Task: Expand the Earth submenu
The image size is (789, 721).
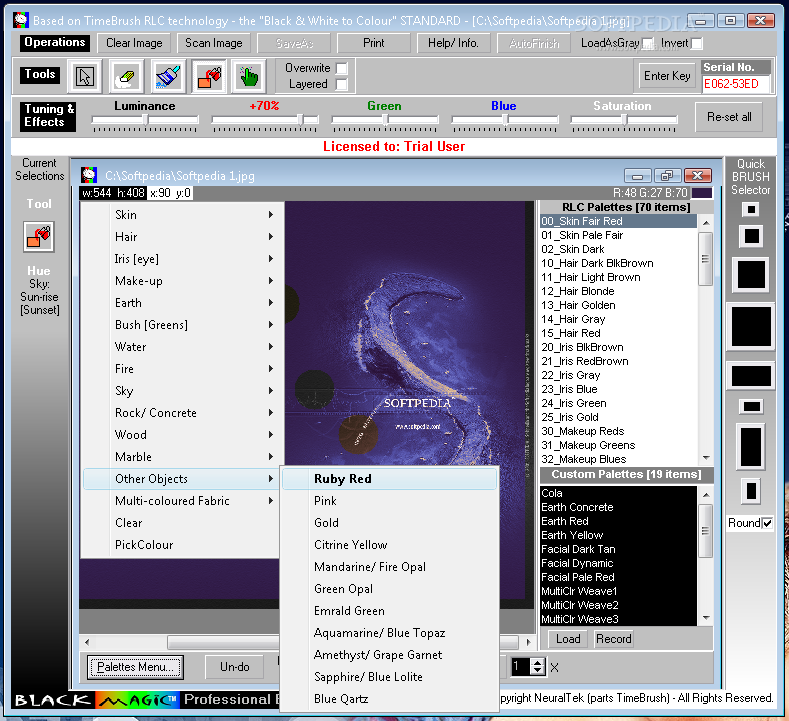Action: (x=181, y=303)
